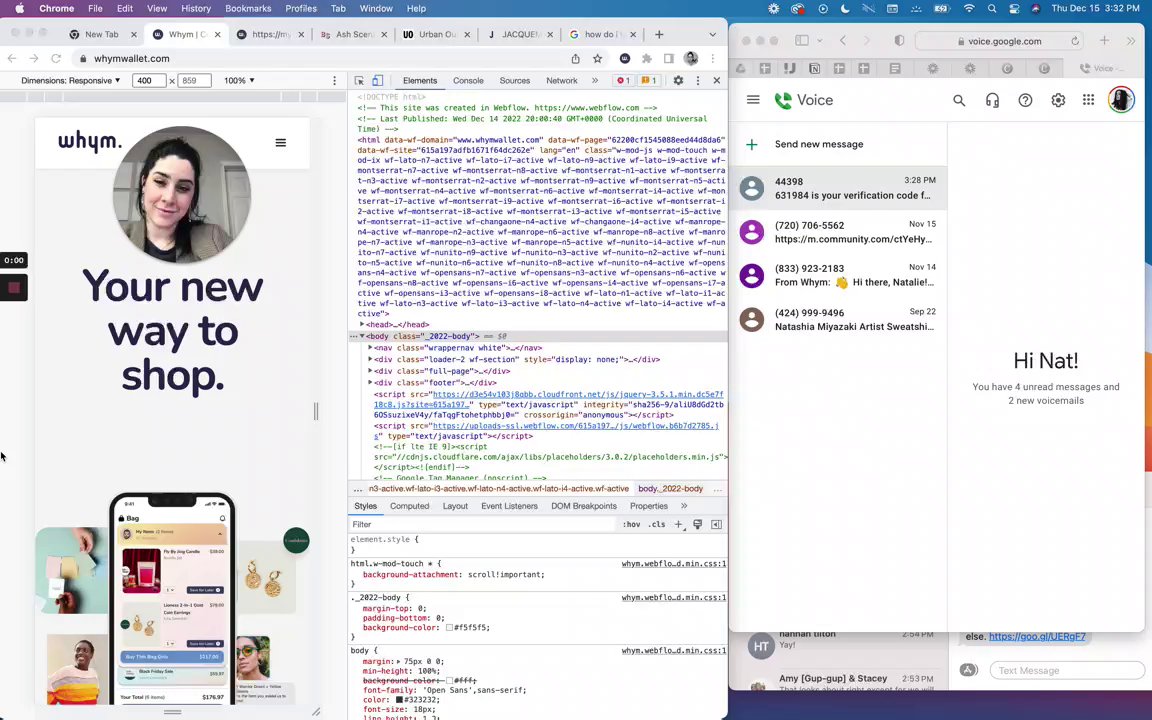Open the (833) 923-2183 From Whym conversation
1152x720 pixels.
click(838, 276)
